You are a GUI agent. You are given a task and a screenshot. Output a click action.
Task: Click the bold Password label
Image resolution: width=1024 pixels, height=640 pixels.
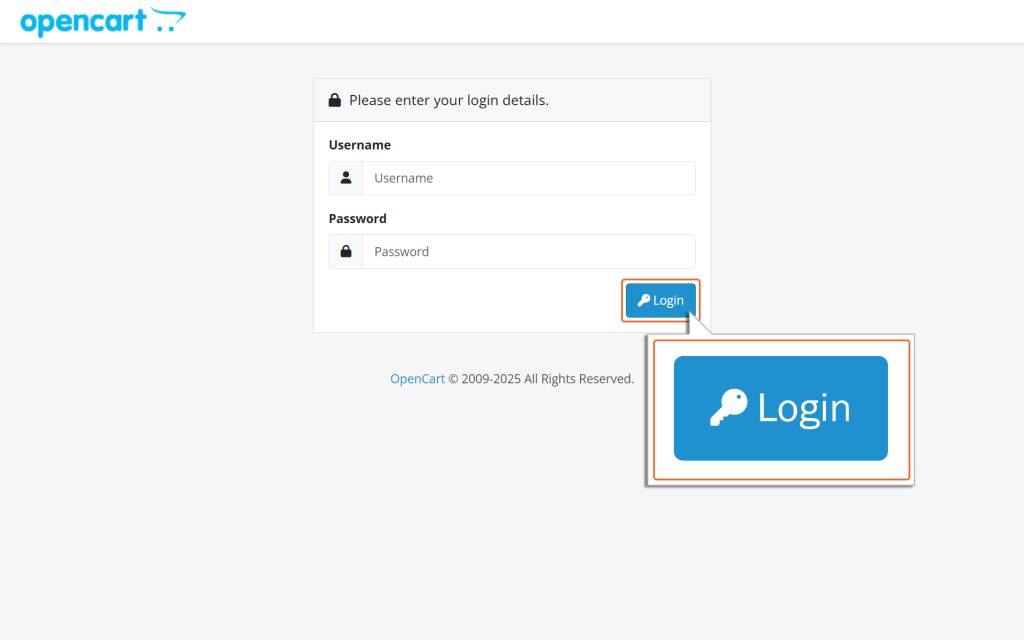point(357,218)
